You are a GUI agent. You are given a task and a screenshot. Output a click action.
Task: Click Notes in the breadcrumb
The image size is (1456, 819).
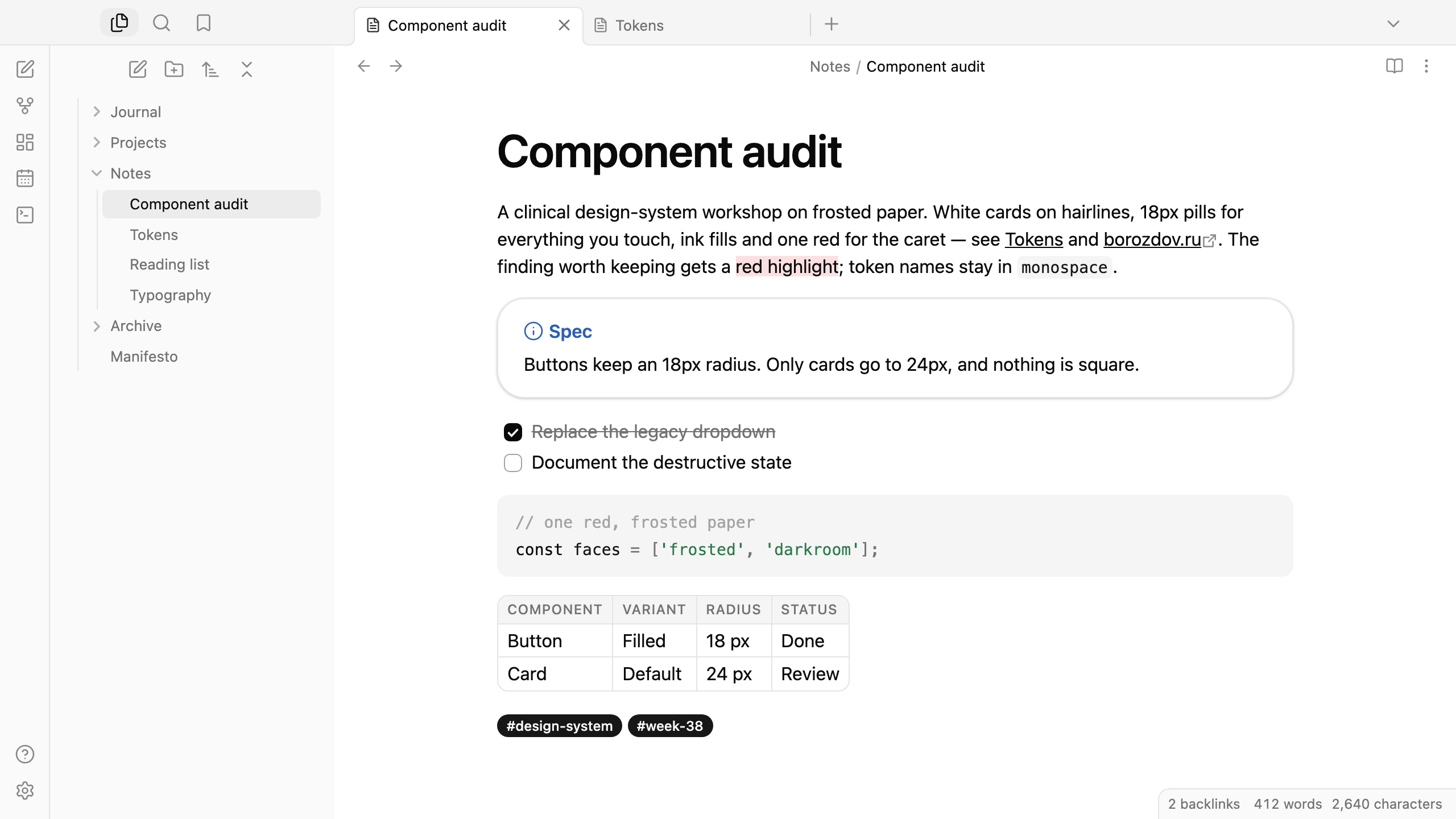(x=830, y=67)
